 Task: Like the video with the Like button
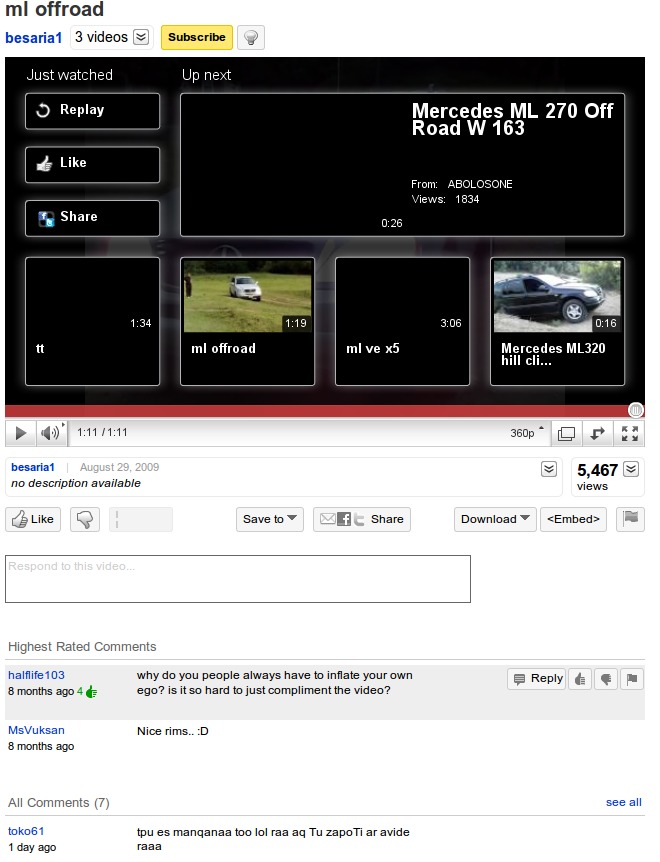tap(33, 520)
